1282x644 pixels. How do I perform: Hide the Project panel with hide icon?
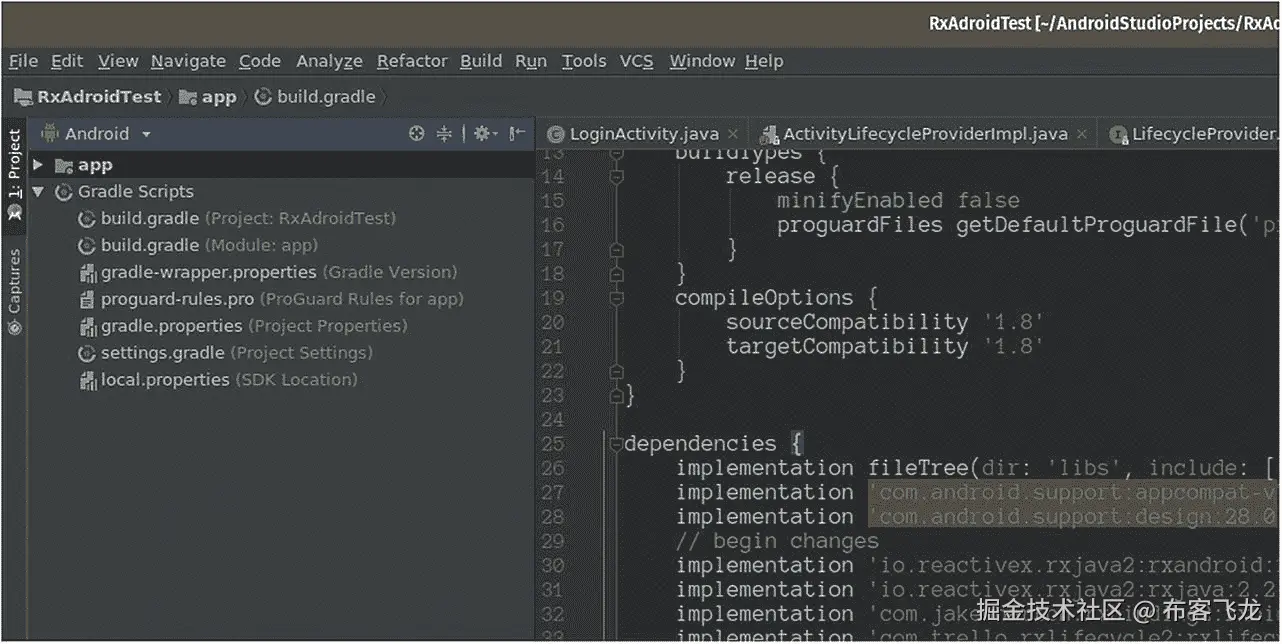[517, 133]
